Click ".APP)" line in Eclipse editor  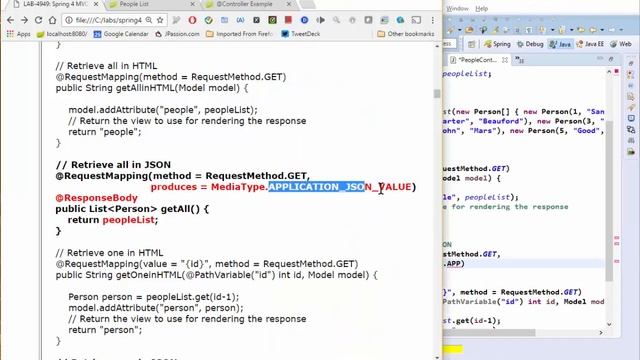454,264
